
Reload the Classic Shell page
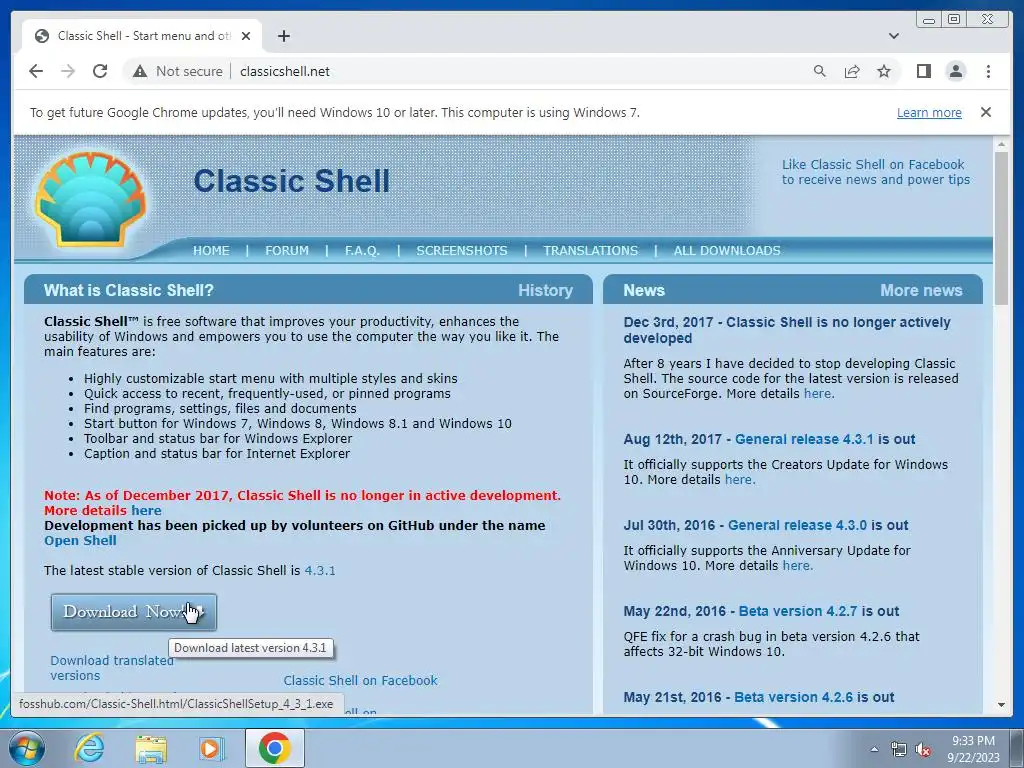[x=100, y=71]
